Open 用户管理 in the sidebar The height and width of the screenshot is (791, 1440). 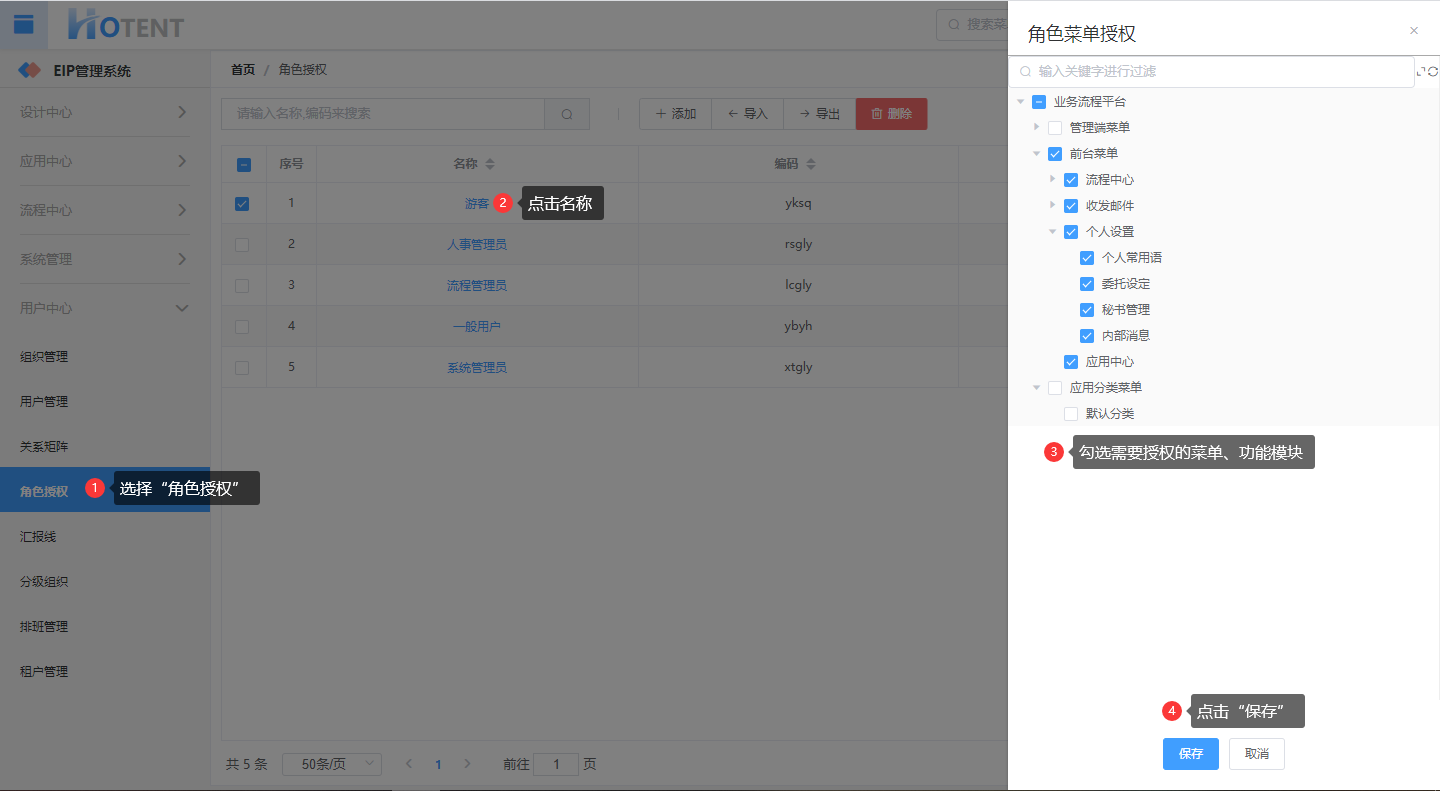44,402
